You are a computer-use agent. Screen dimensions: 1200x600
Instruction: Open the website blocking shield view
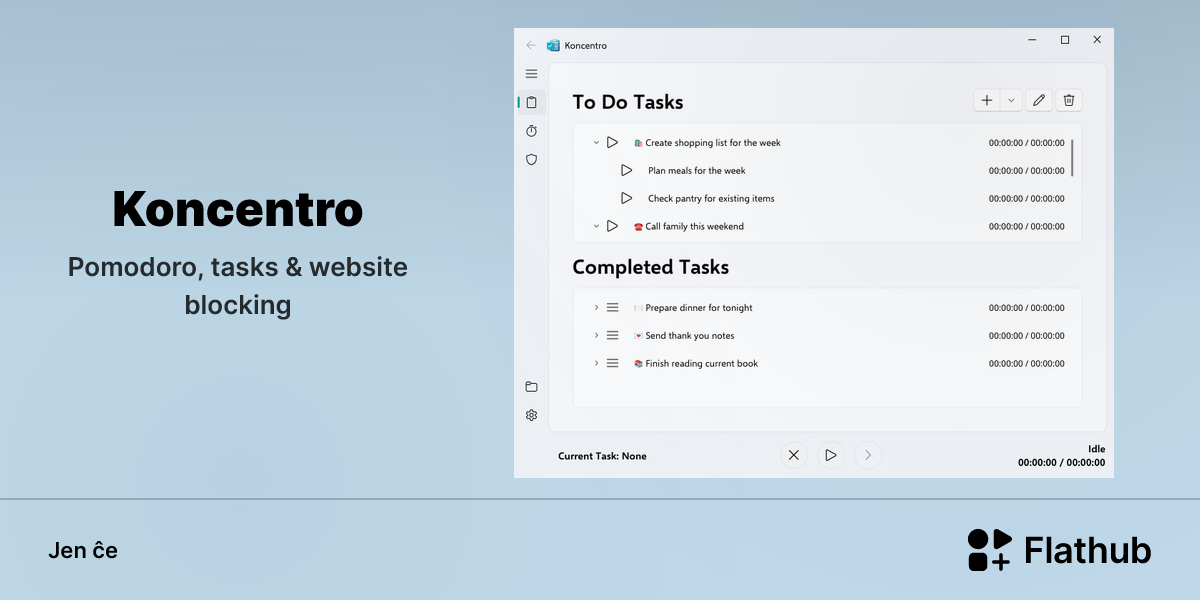531,159
